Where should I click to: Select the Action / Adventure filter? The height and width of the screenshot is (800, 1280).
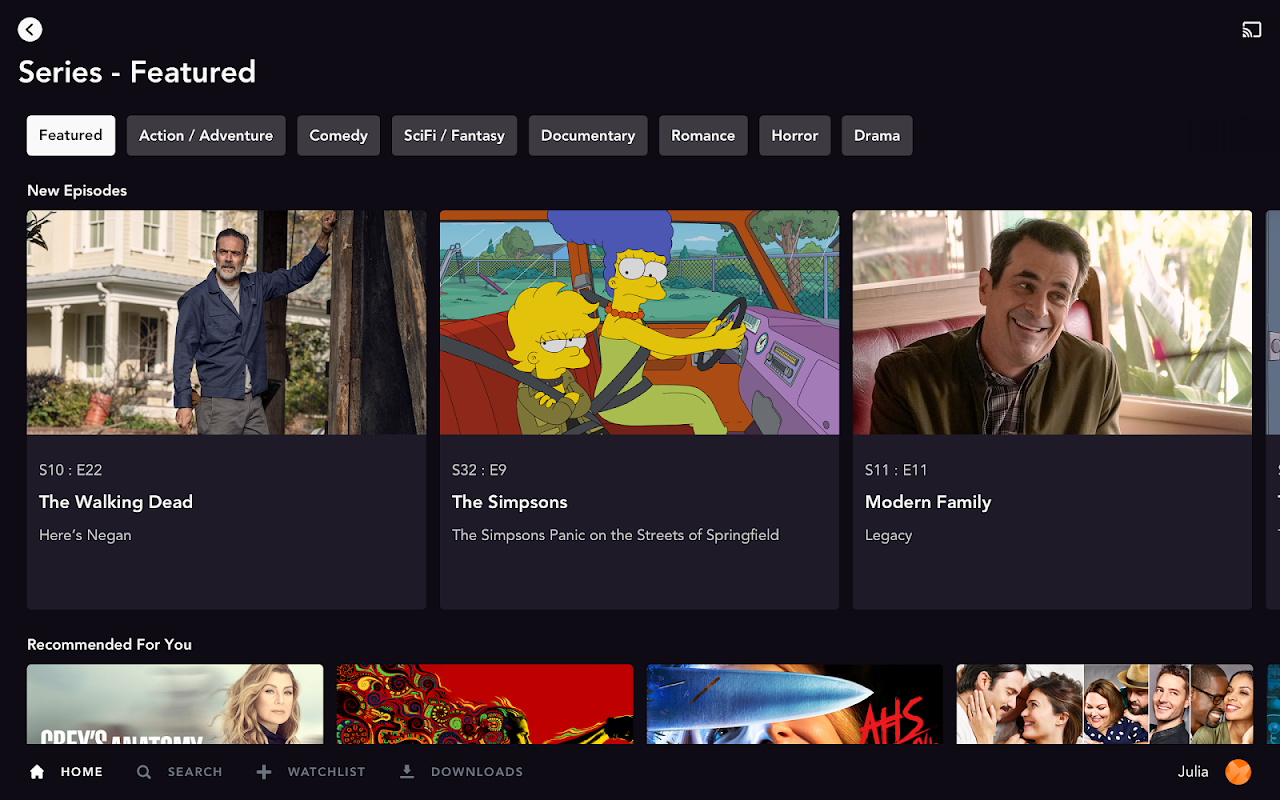click(x=206, y=135)
